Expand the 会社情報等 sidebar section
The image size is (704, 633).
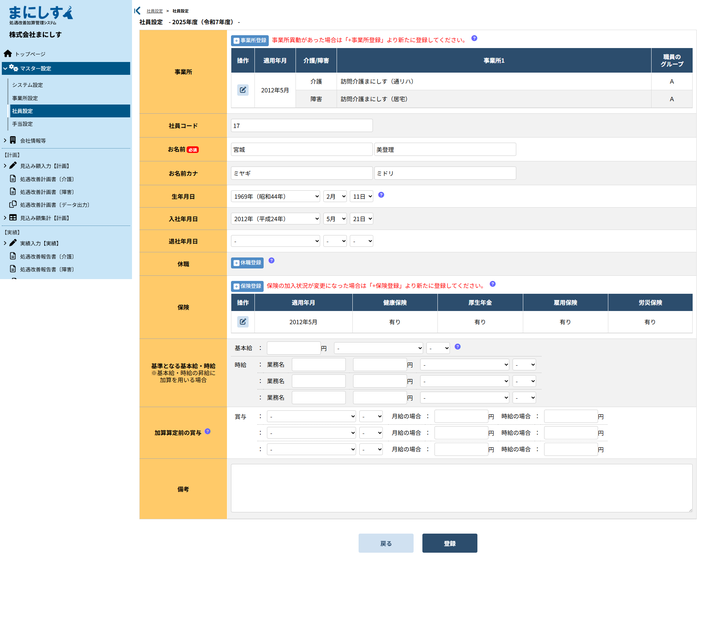click(5, 141)
